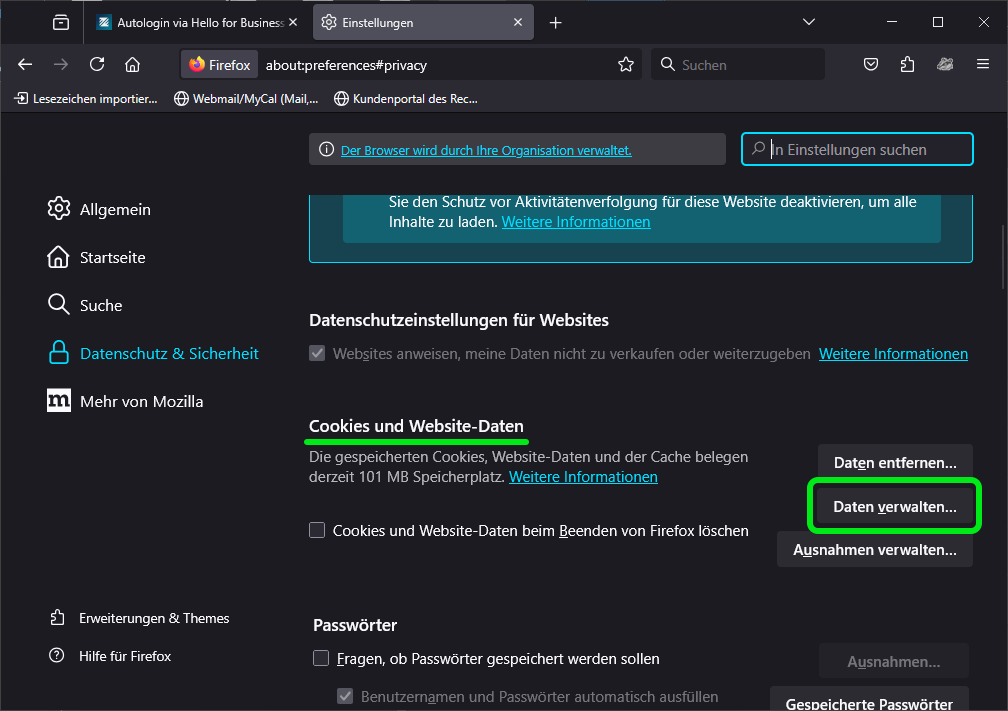Enable deleting cookies when Firefox closes

(x=317, y=531)
